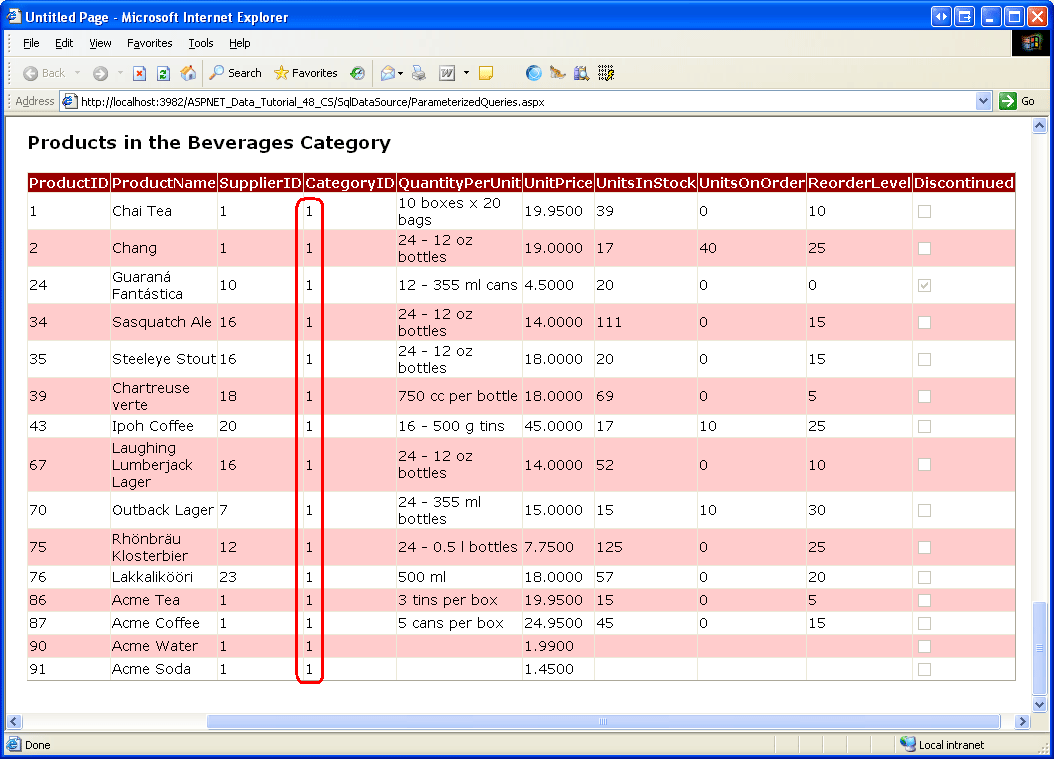Click the yellow note Discuss icon

[486, 73]
